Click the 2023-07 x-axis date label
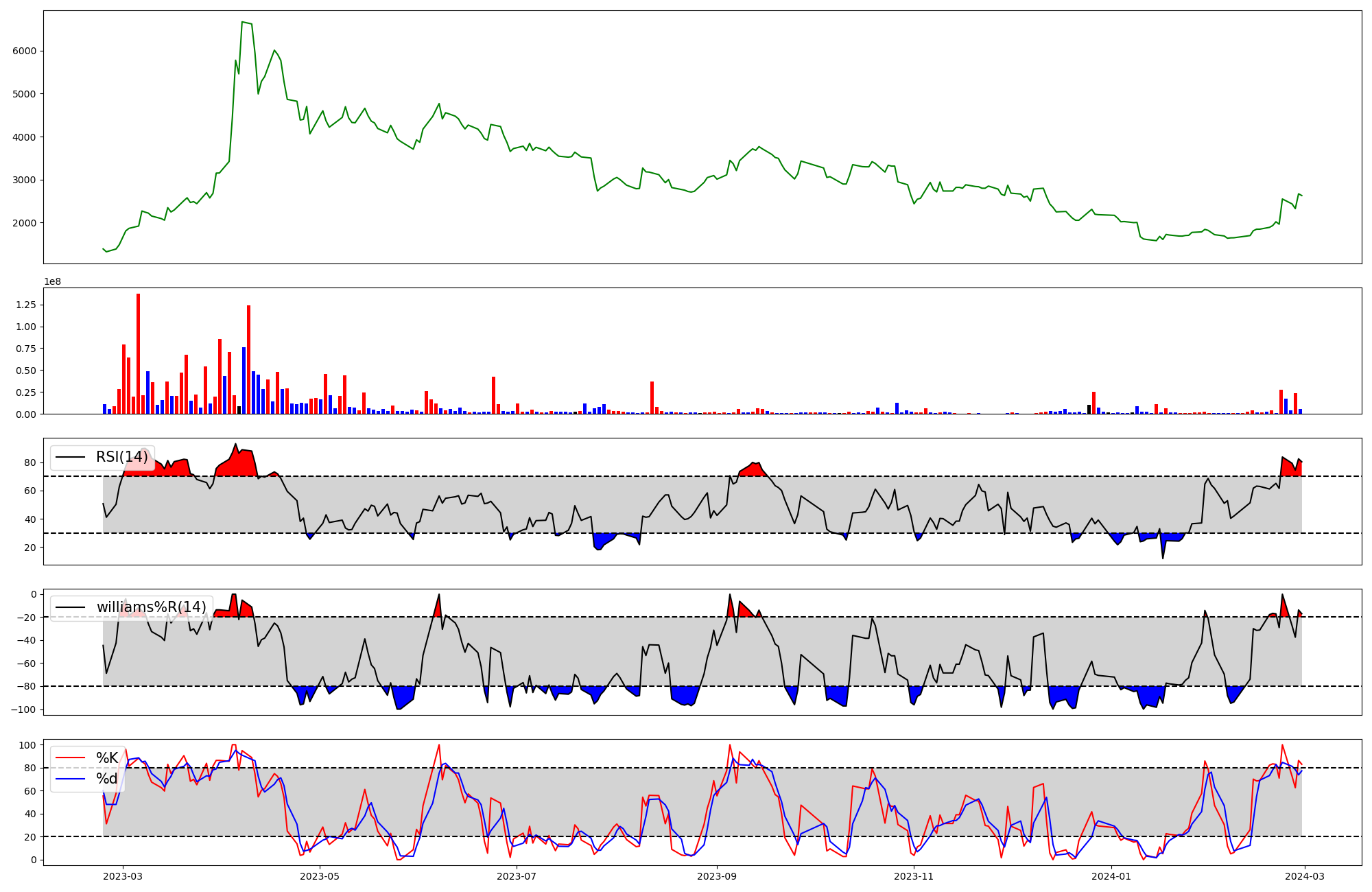This screenshot has height=892, width=1372. [x=516, y=876]
